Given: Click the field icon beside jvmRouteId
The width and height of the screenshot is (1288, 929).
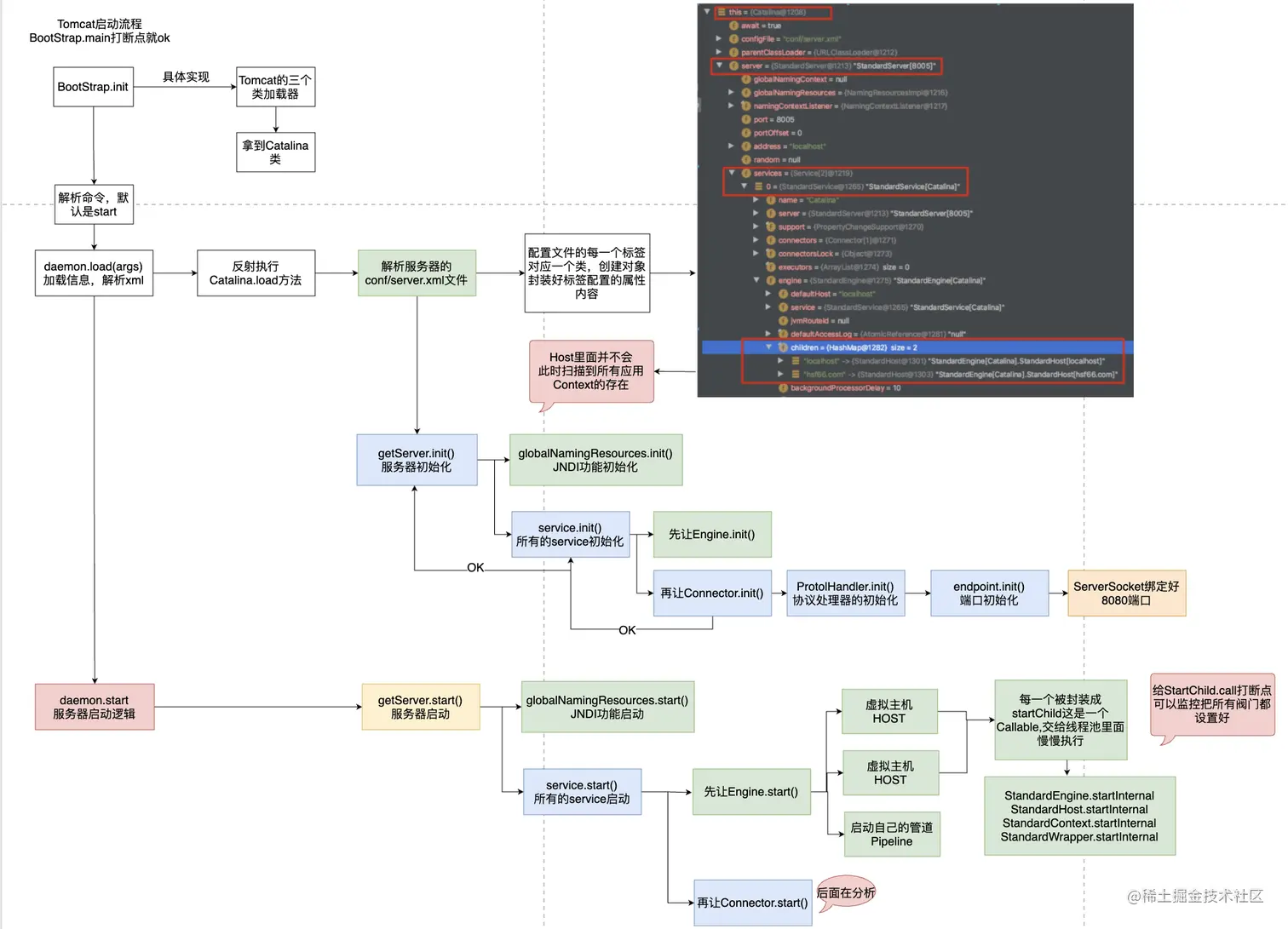Looking at the screenshot, I should pos(783,321).
